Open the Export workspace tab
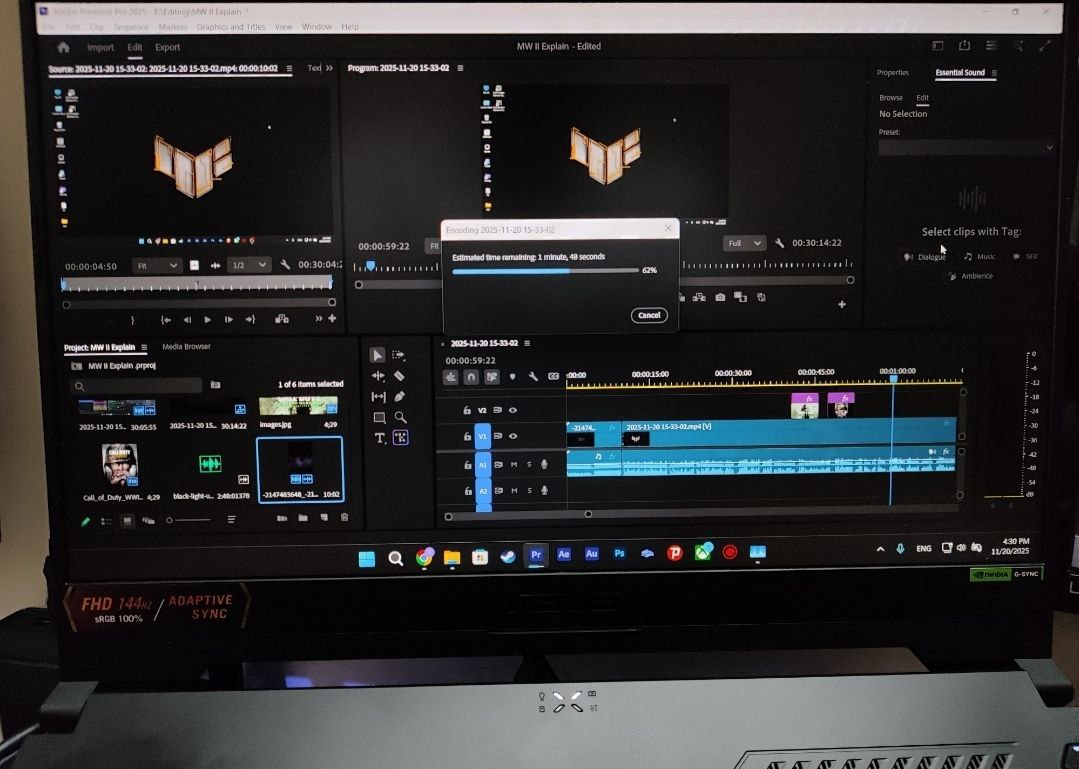Image resolution: width=1079 pixels, height=769 pixels. pyautogui.click(x=167, y=47)
